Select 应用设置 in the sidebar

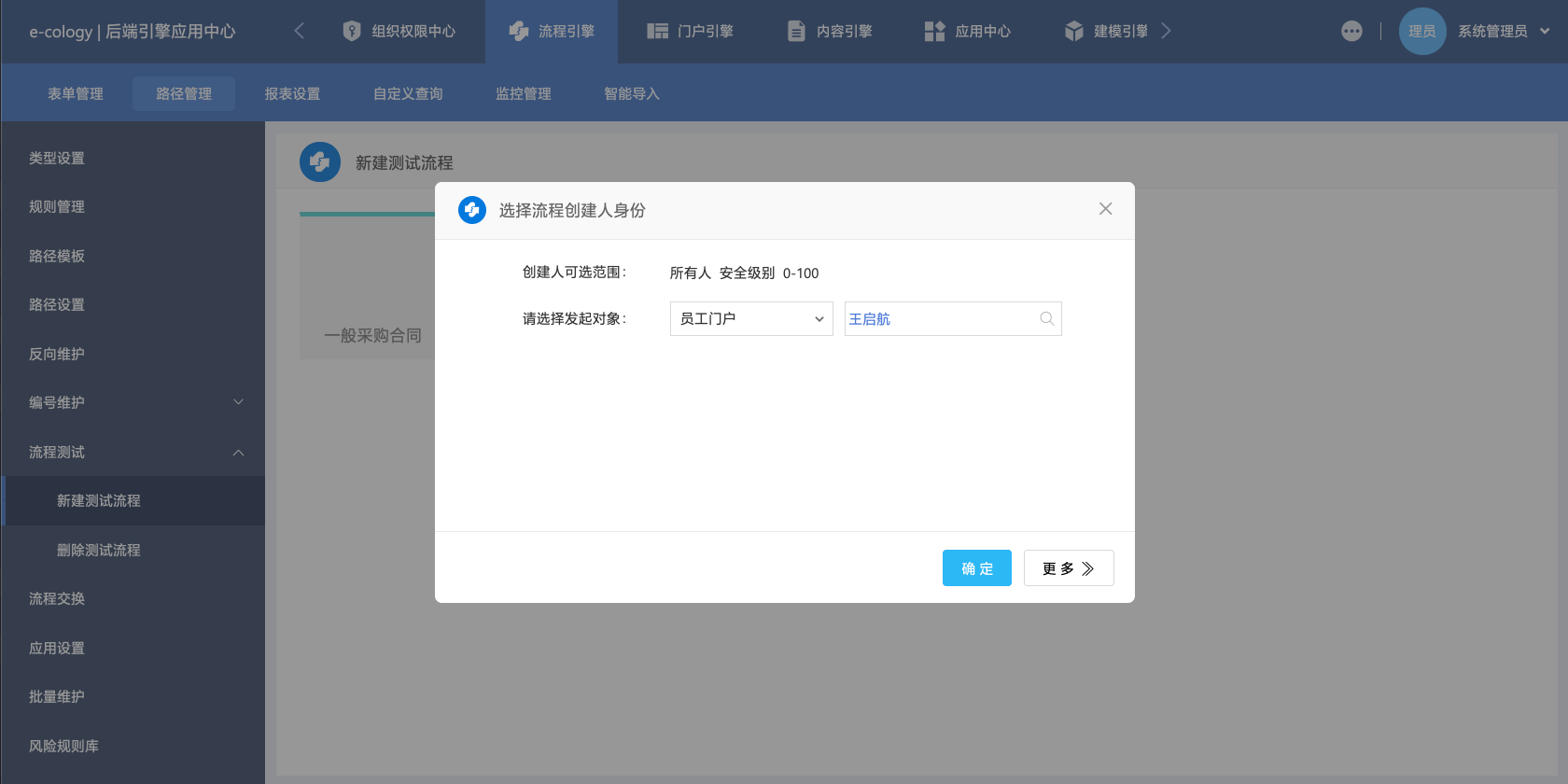[133, 648]
